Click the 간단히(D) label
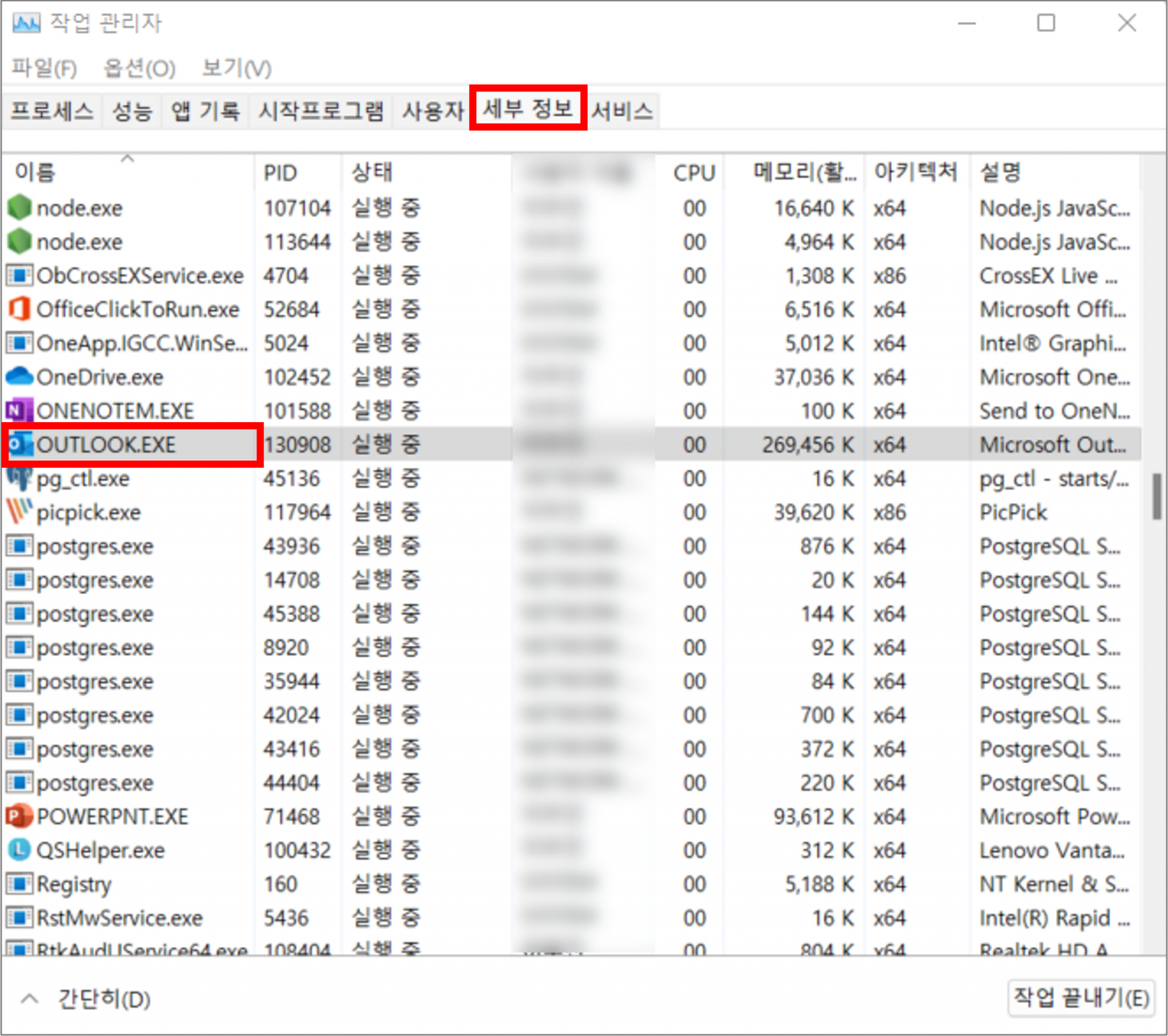Viewport: 1168px width, 1036px height. [104, 999]
